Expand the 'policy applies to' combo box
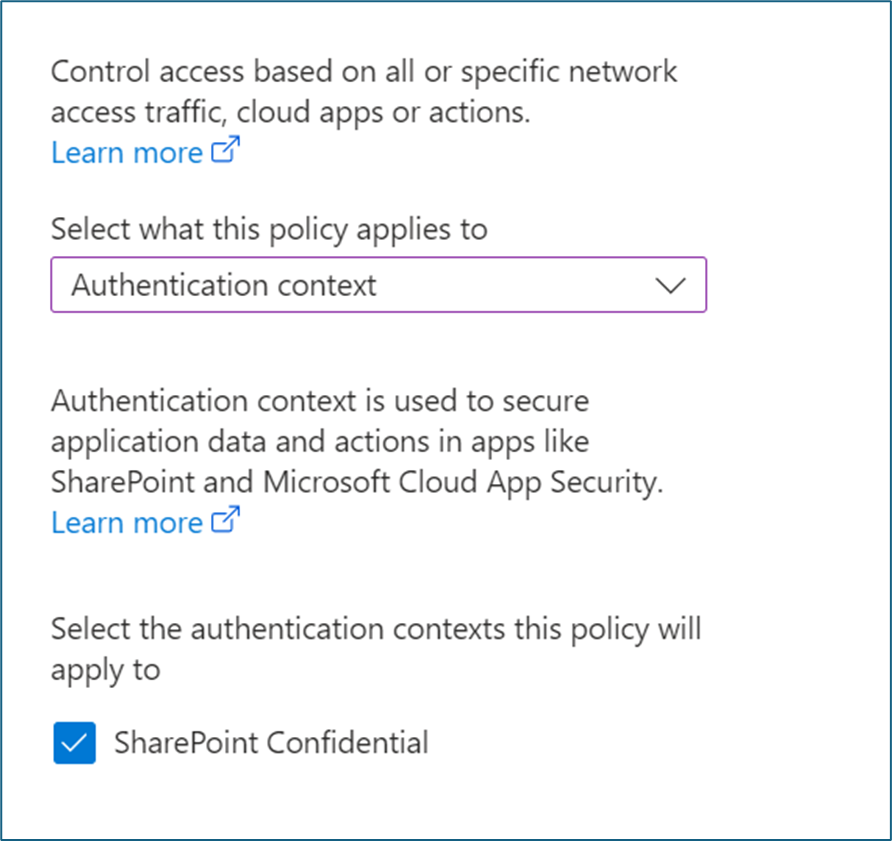Image resolution: width=892 pixels, height=841 pixels. tap(378, 285)
